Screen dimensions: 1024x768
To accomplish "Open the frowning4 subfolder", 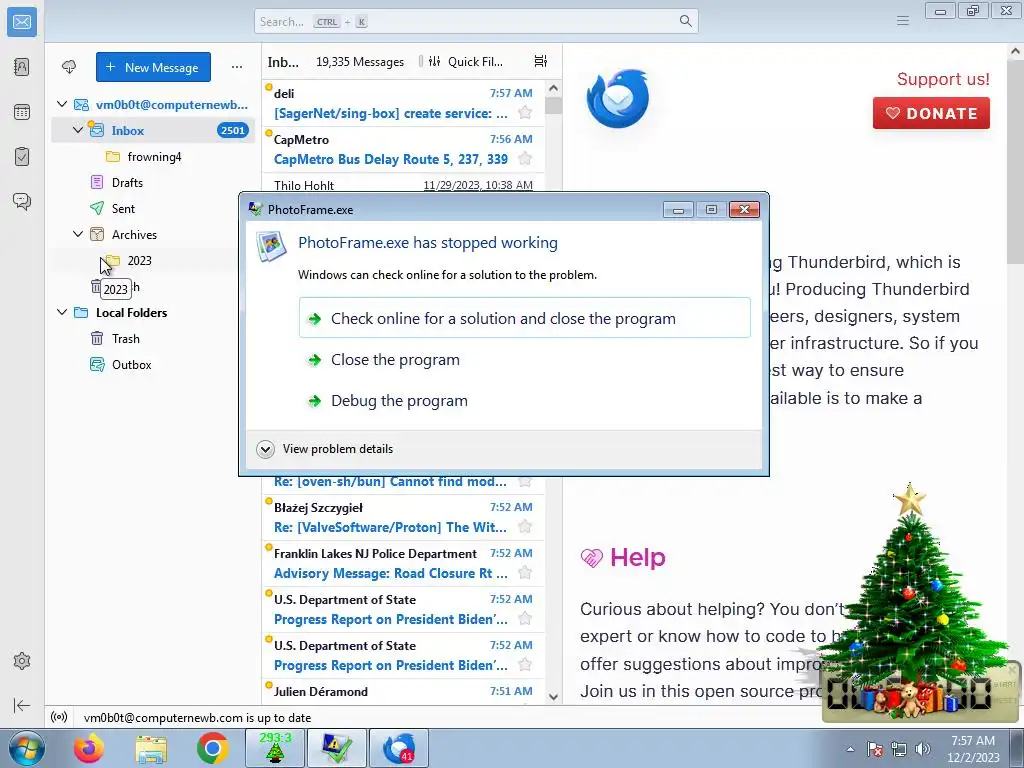I will pos(153,157).
